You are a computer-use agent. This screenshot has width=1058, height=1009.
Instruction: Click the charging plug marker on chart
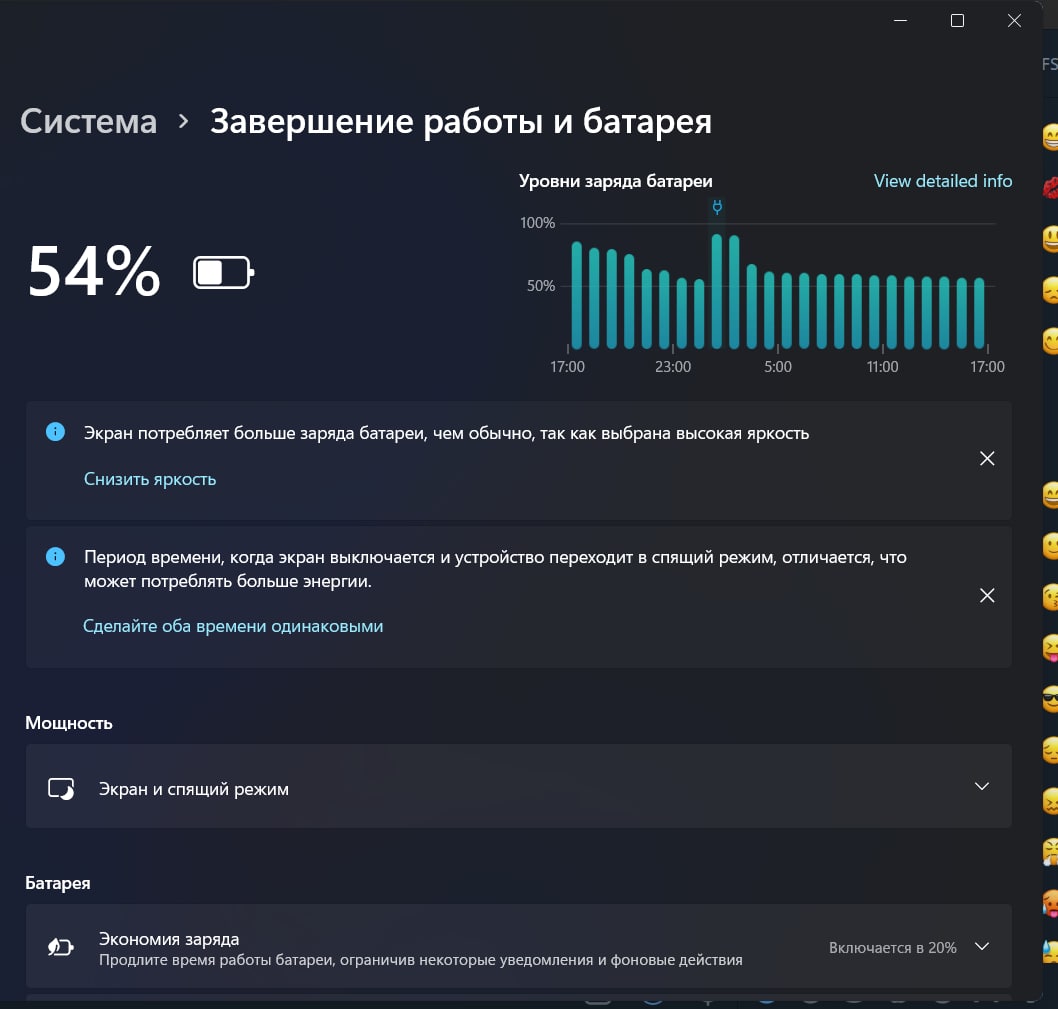(x=717, y=207)
